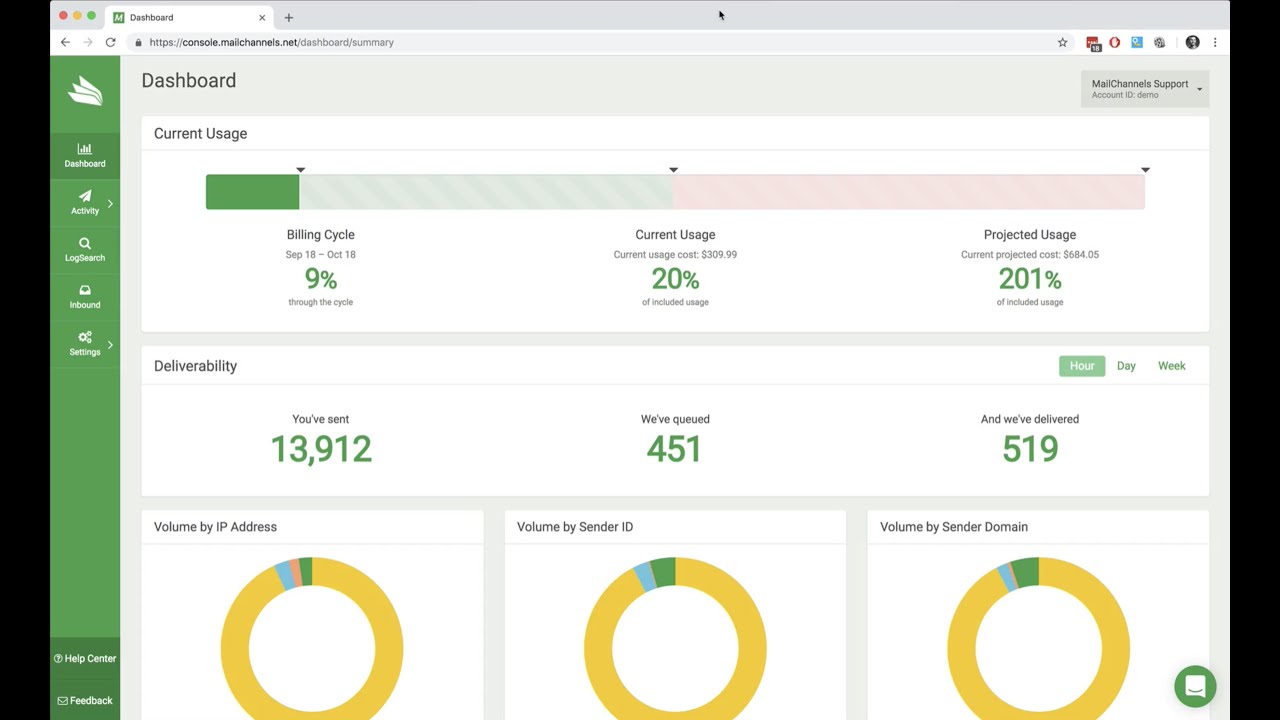Click the Volume by Sender ID heading
The image size is (1280, 720).
(575, 527)
